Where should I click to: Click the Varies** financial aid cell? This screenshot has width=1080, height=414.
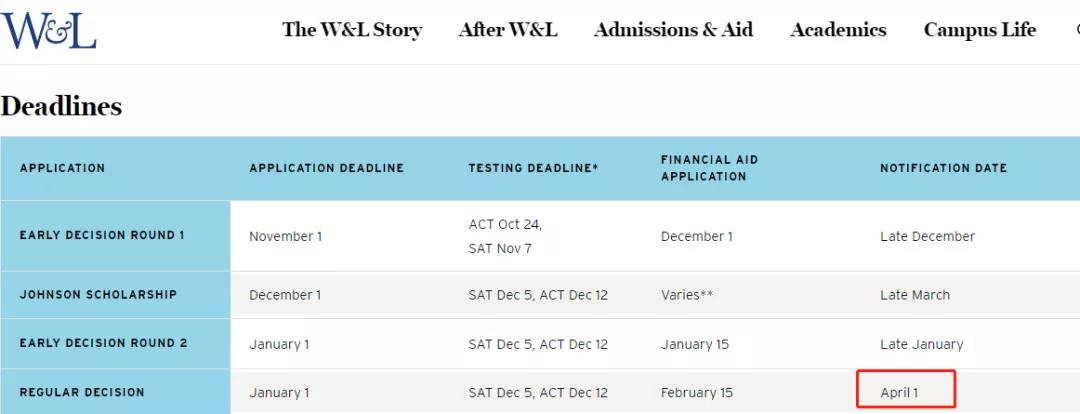point(685,295)
